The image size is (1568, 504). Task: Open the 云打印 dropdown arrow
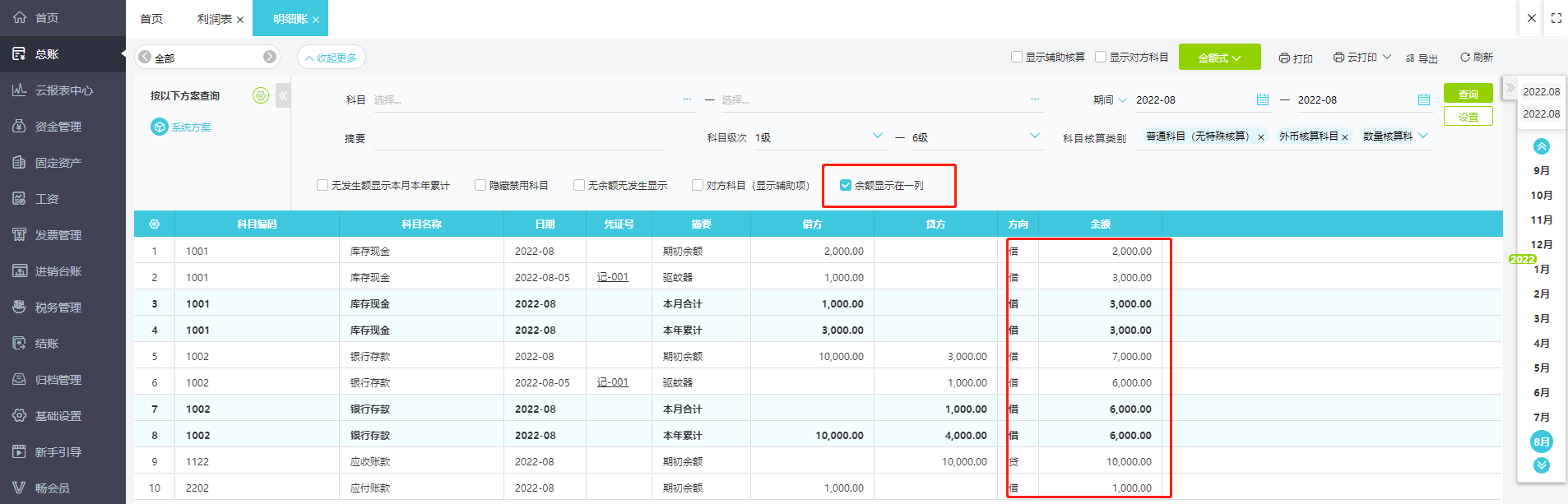[x=1387, y=58]
